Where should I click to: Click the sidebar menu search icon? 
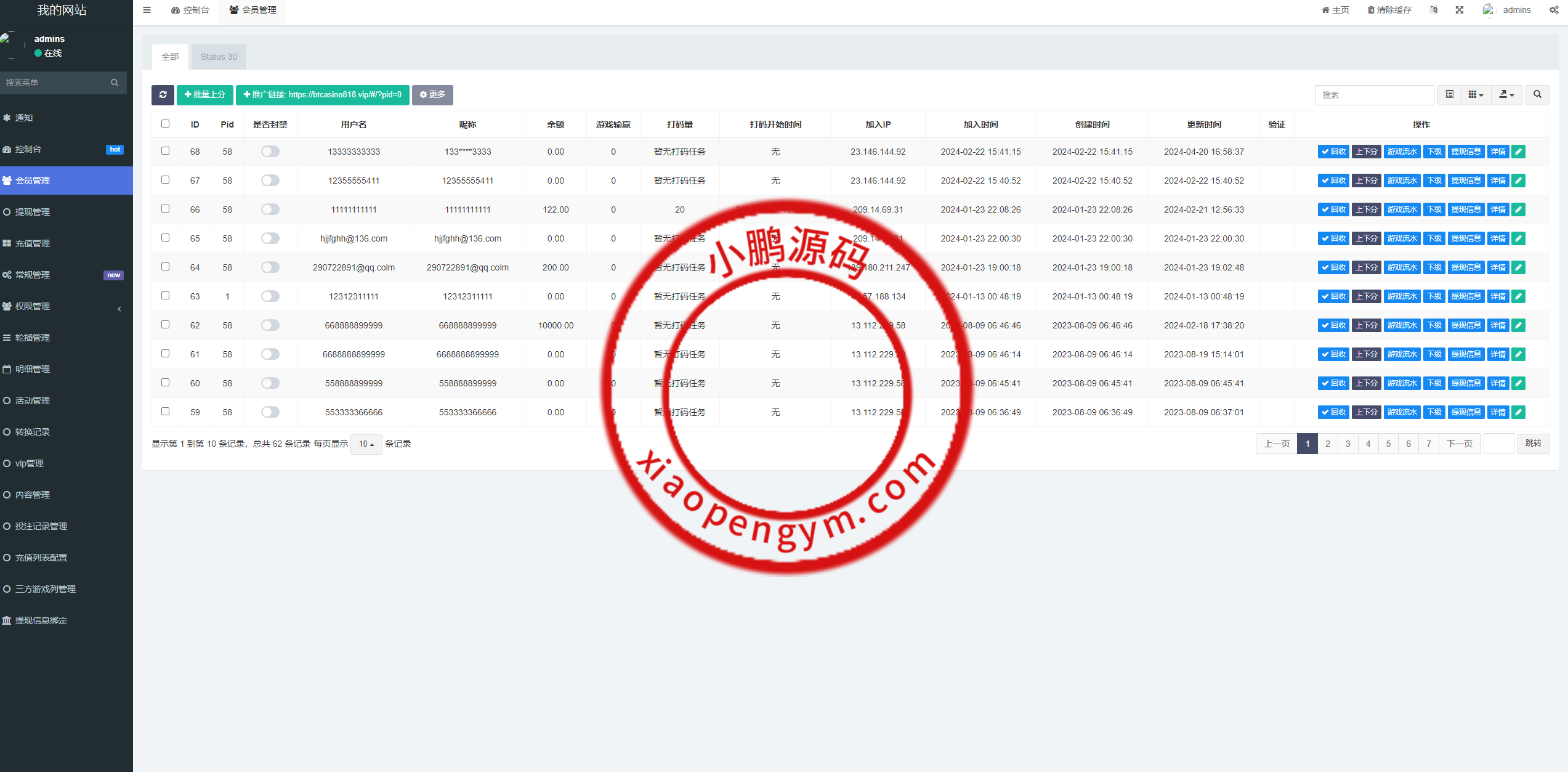[x=115, y=83]
